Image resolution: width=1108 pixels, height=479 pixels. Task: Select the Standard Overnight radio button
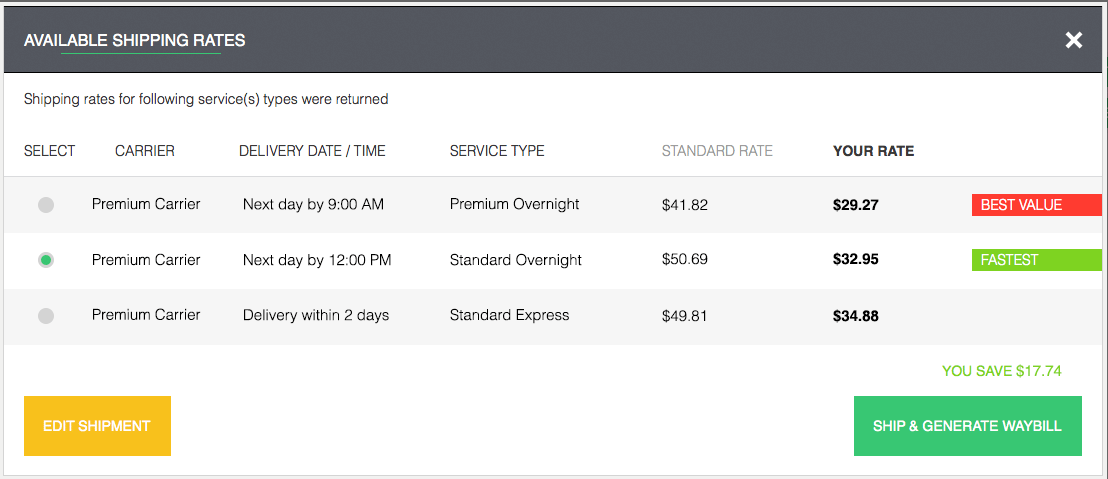coord(46,260)
